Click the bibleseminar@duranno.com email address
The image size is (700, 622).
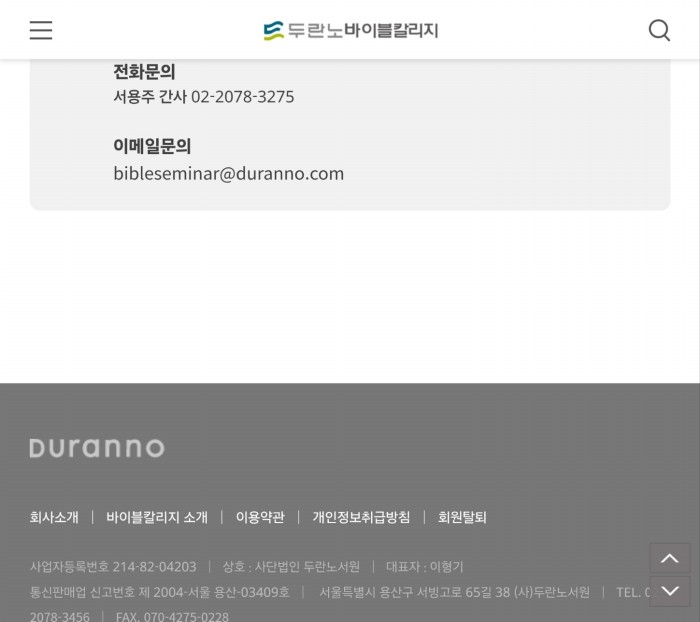(x=229, y=173)
